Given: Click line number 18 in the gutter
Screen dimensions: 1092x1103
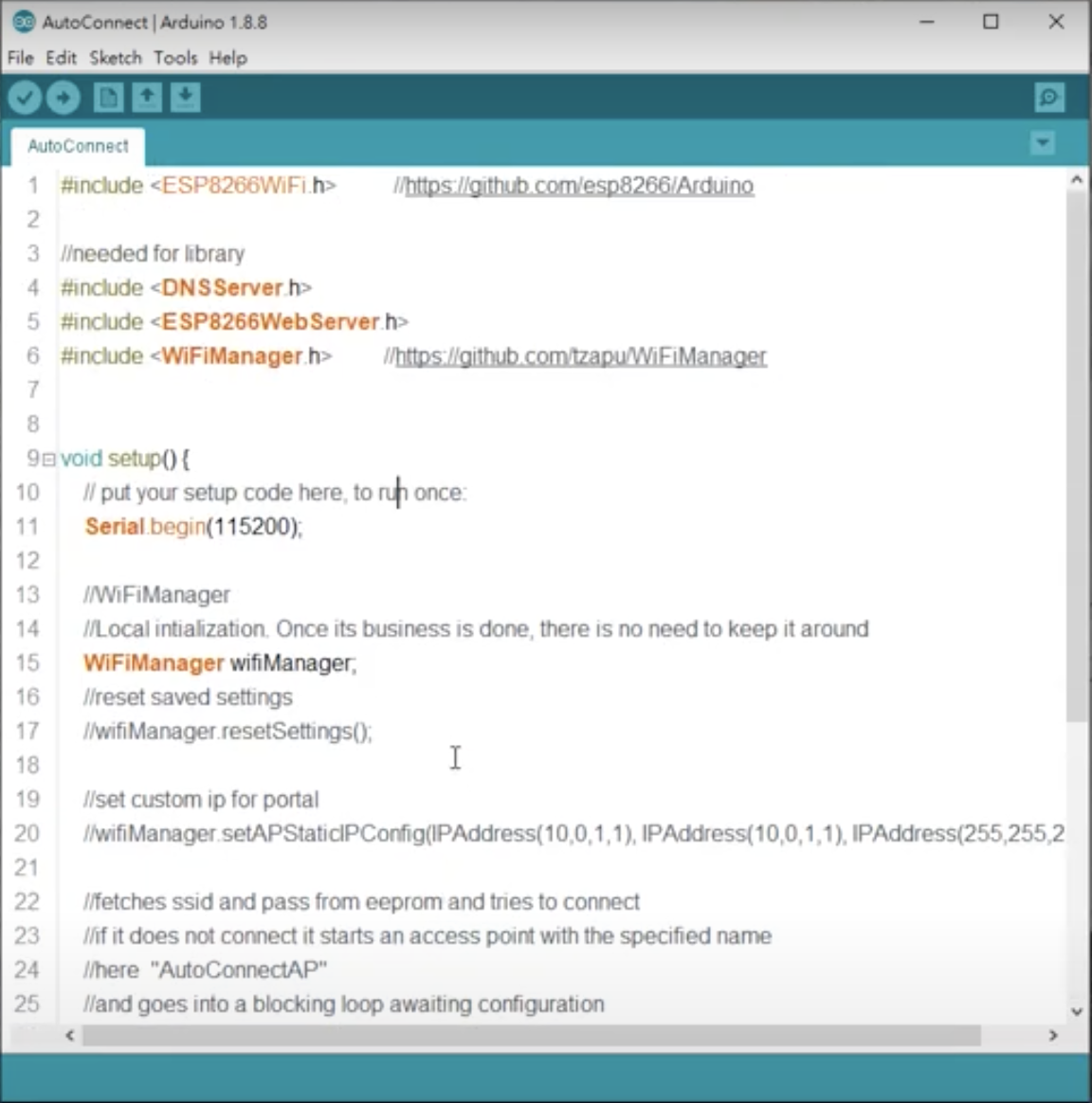Looking at the screenshot, I should tap(27, 766).
